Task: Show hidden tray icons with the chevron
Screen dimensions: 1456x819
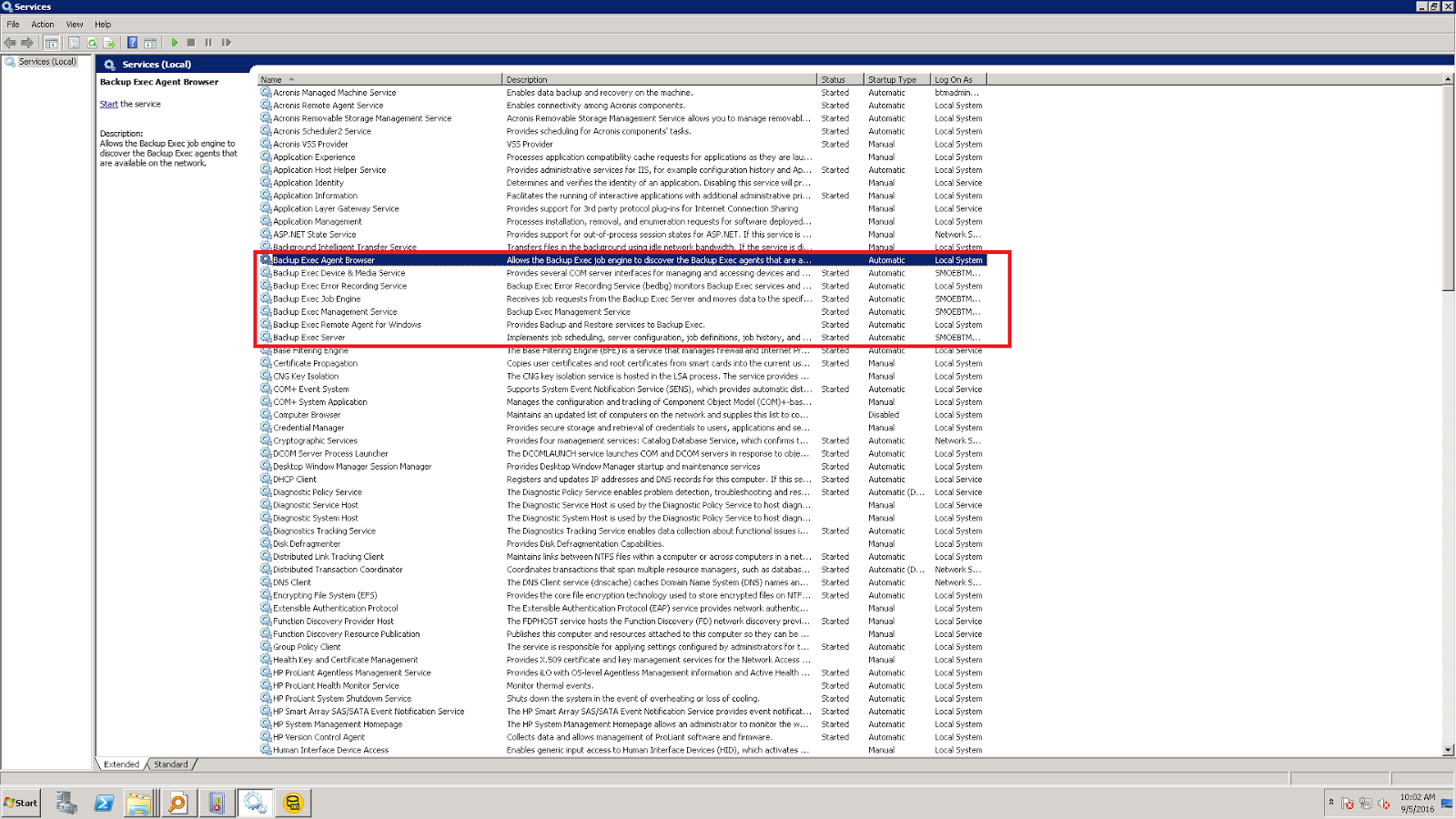Action: [1330, 803]
